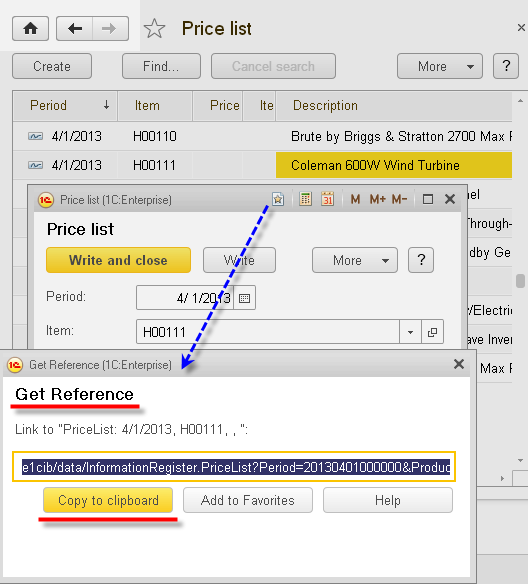Click the M+ memory add button
Screen dimensions: 528x584
(377, 200)
